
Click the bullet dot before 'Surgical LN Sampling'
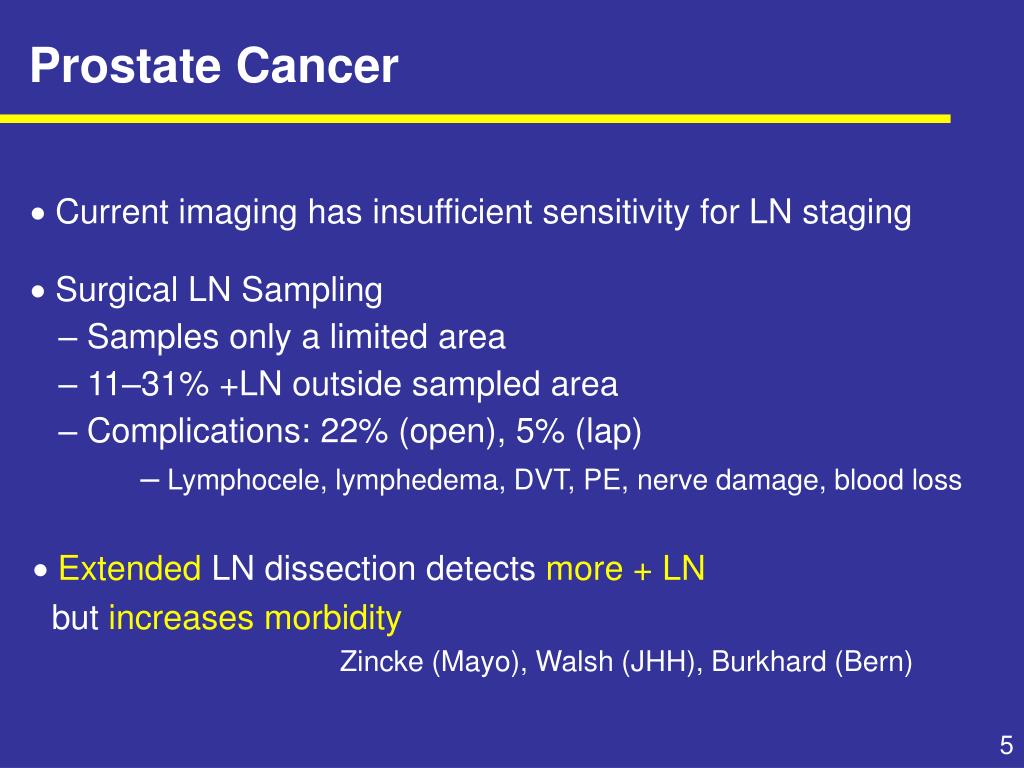(40, 292)
